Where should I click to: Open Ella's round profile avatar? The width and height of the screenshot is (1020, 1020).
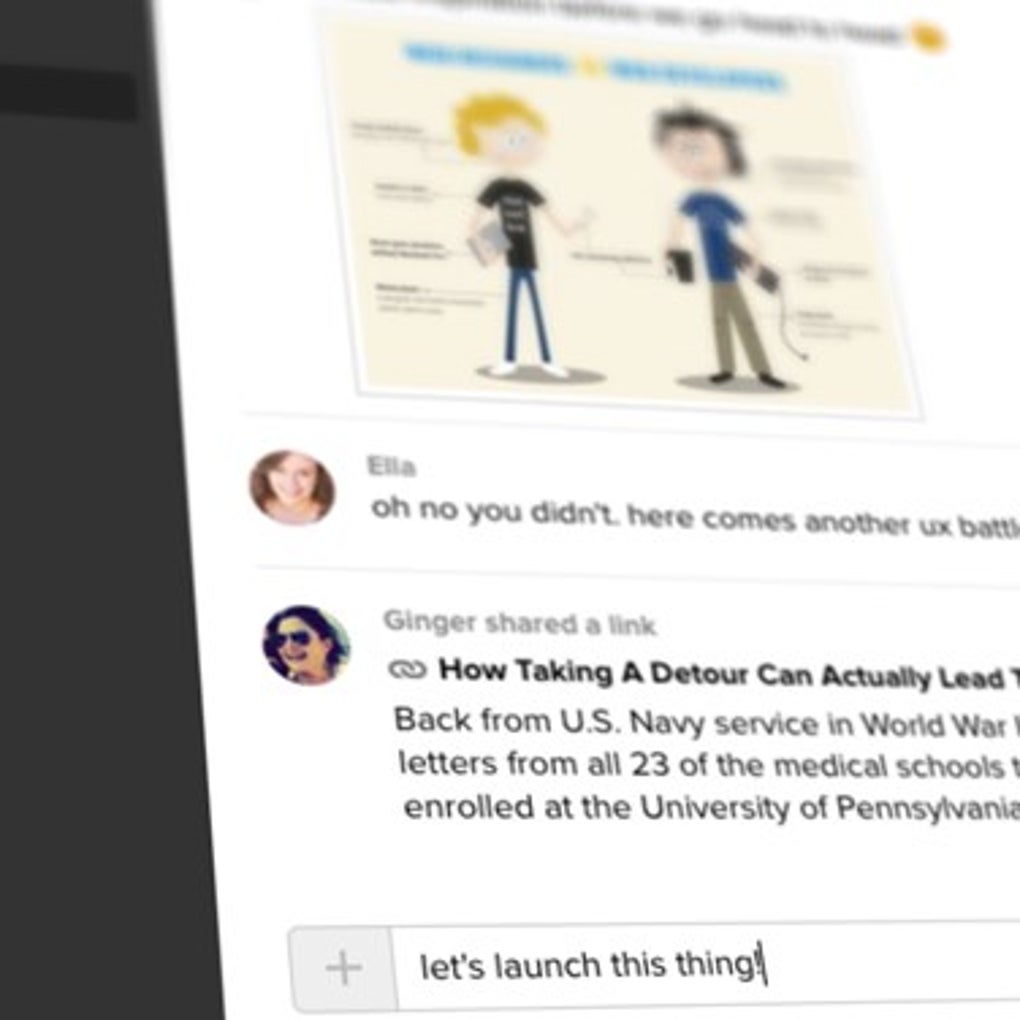pyautogui.click(x=292, y=488)
